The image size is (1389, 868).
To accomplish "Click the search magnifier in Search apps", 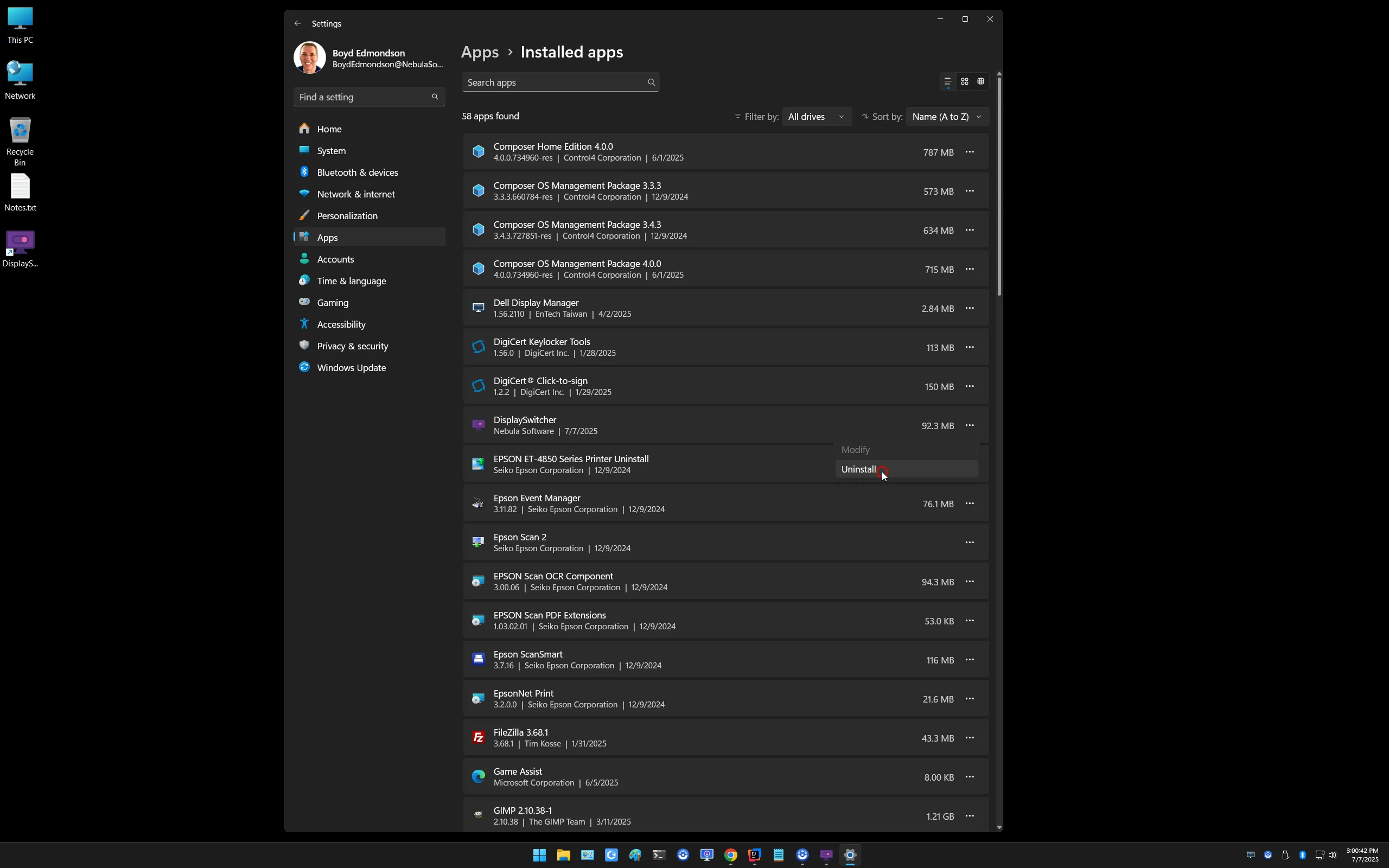I will 651,82.
